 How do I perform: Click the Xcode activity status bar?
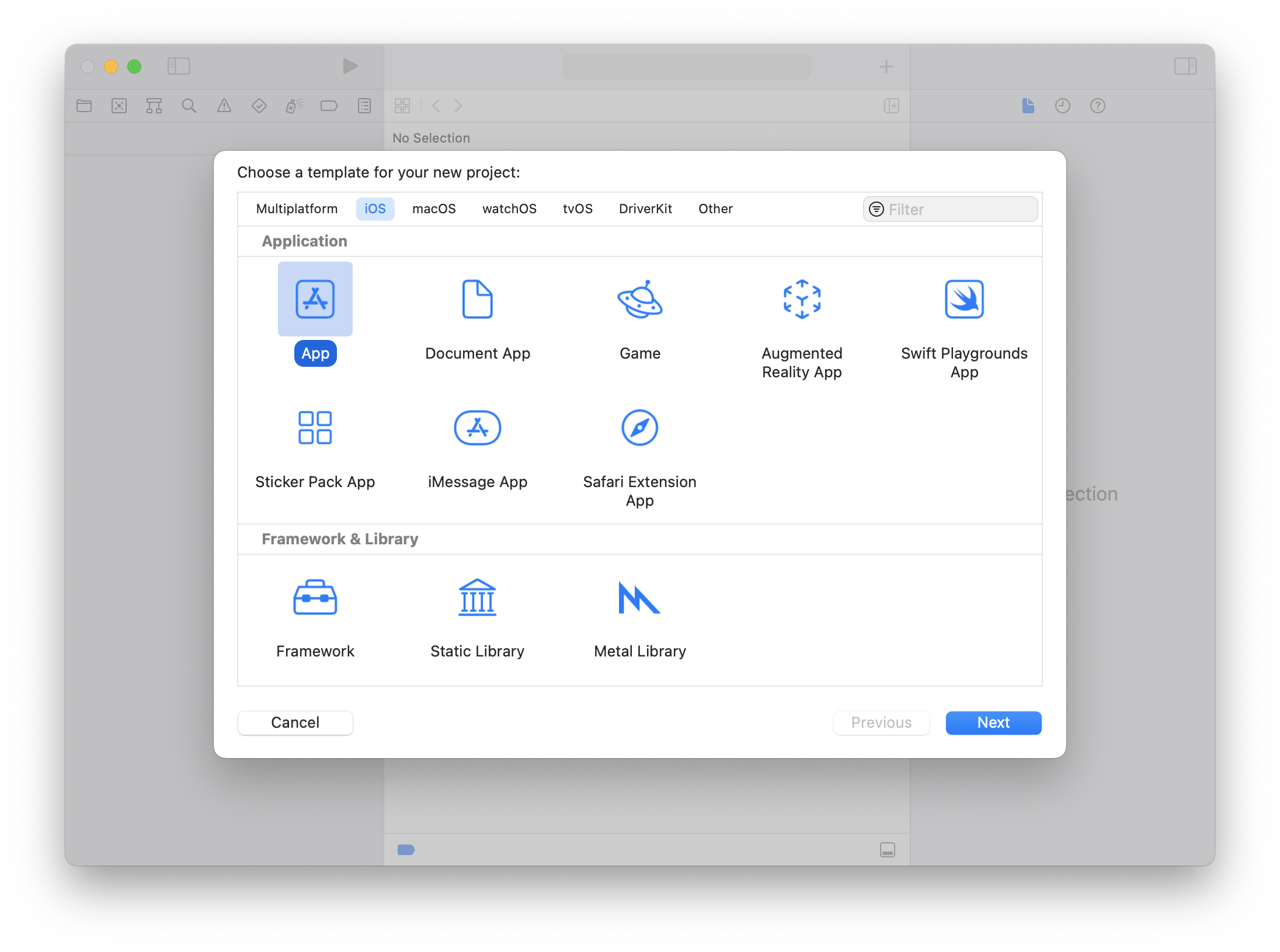pyautogui.click(x=687, y=67)
